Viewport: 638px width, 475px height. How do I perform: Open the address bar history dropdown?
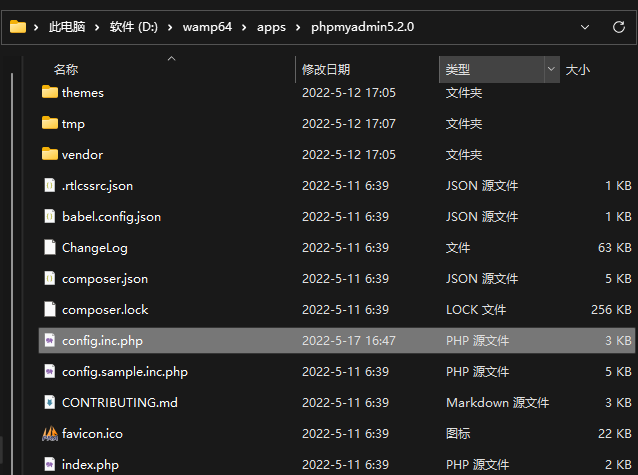tap(585, 27)
